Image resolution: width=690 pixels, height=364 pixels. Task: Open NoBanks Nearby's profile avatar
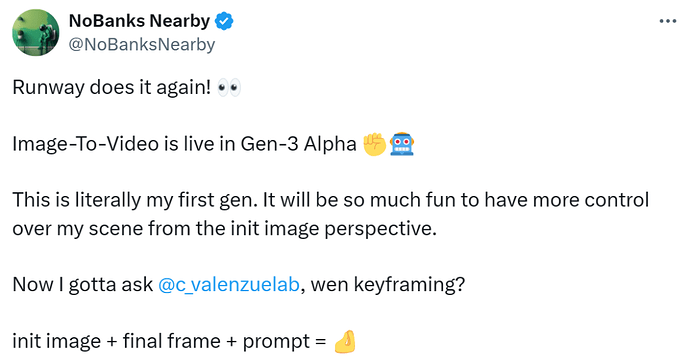pyautogui.click(x=36, y=33)
